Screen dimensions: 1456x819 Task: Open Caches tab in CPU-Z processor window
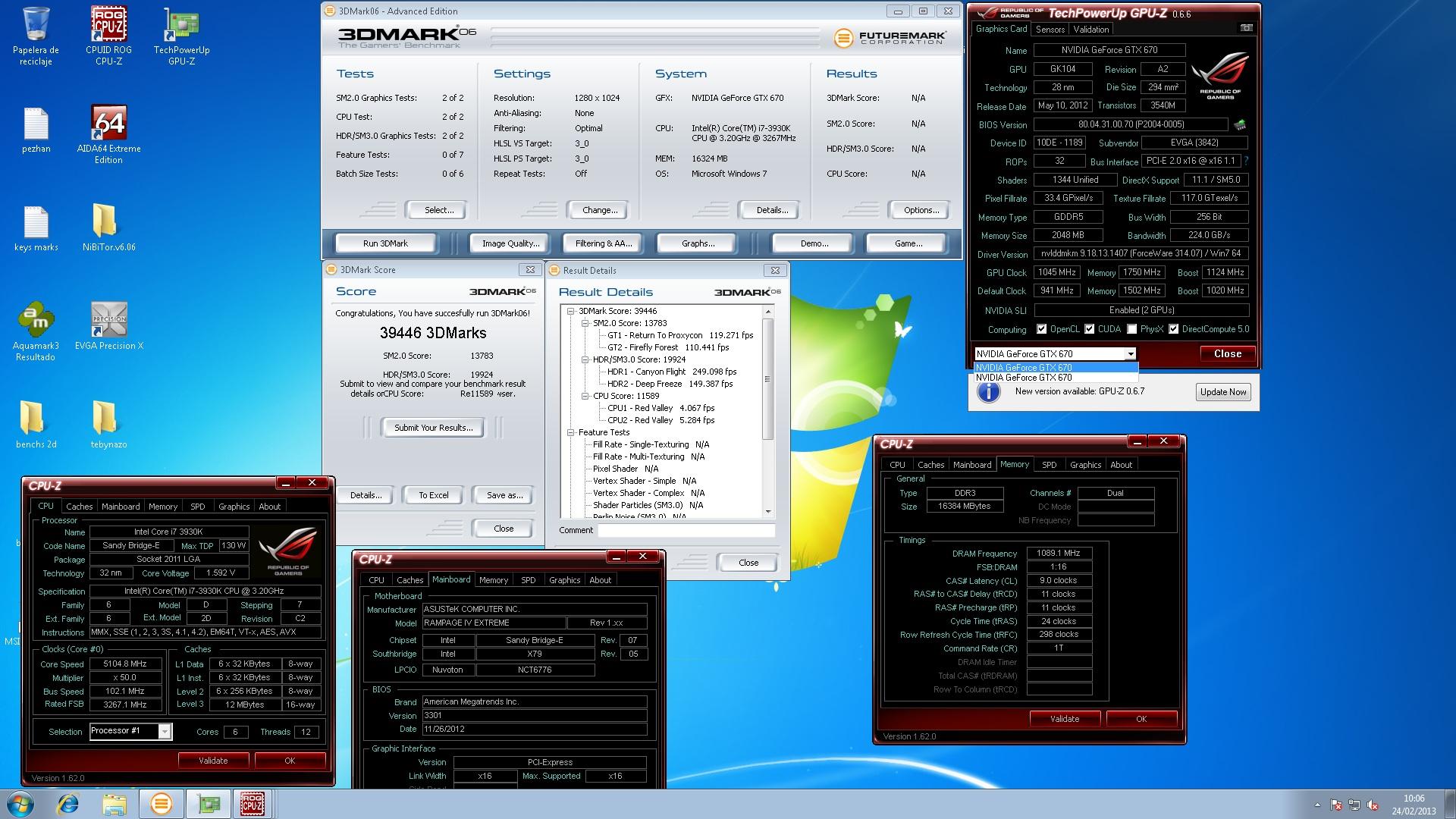79,507
